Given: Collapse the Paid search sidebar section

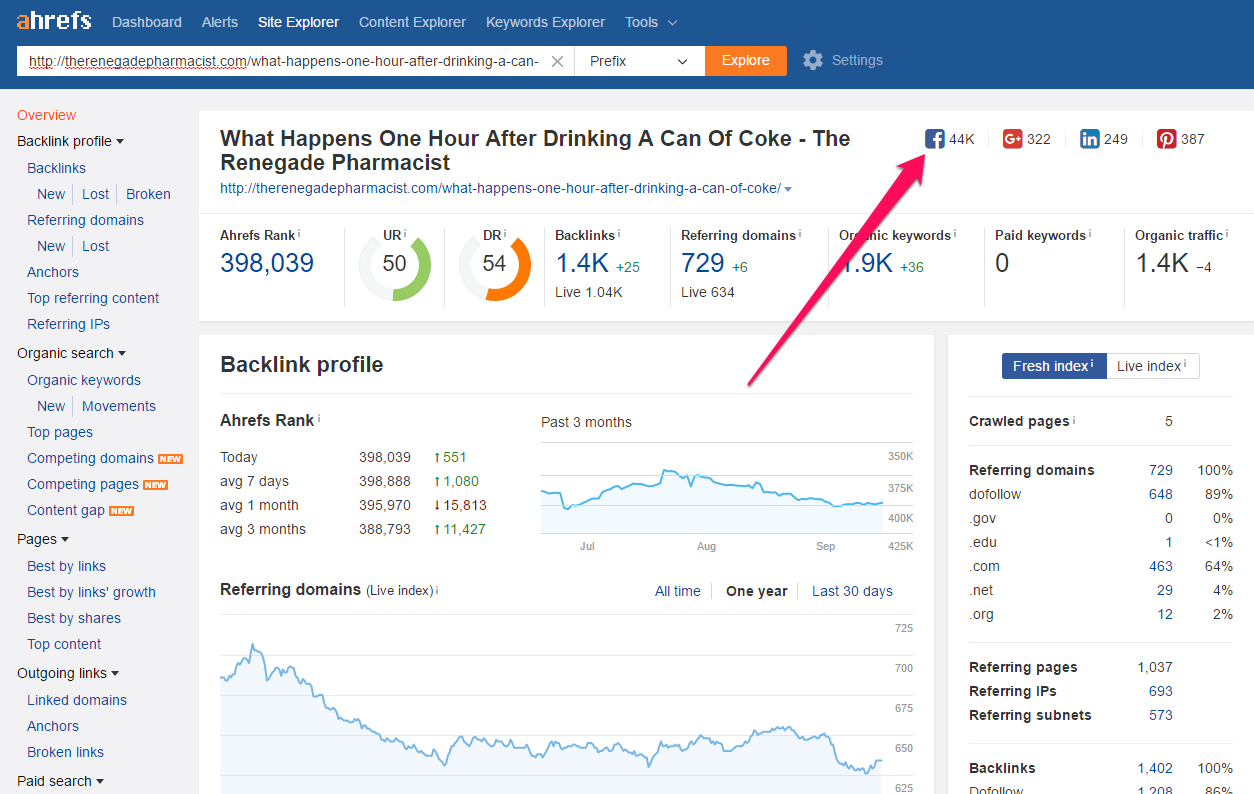Looking at the screenshot, I should click(60, 781).
